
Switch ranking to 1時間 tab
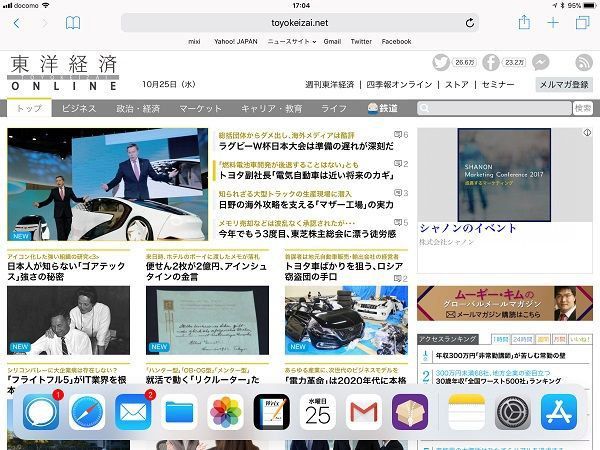pyautogui.click(x=501, y=339)
